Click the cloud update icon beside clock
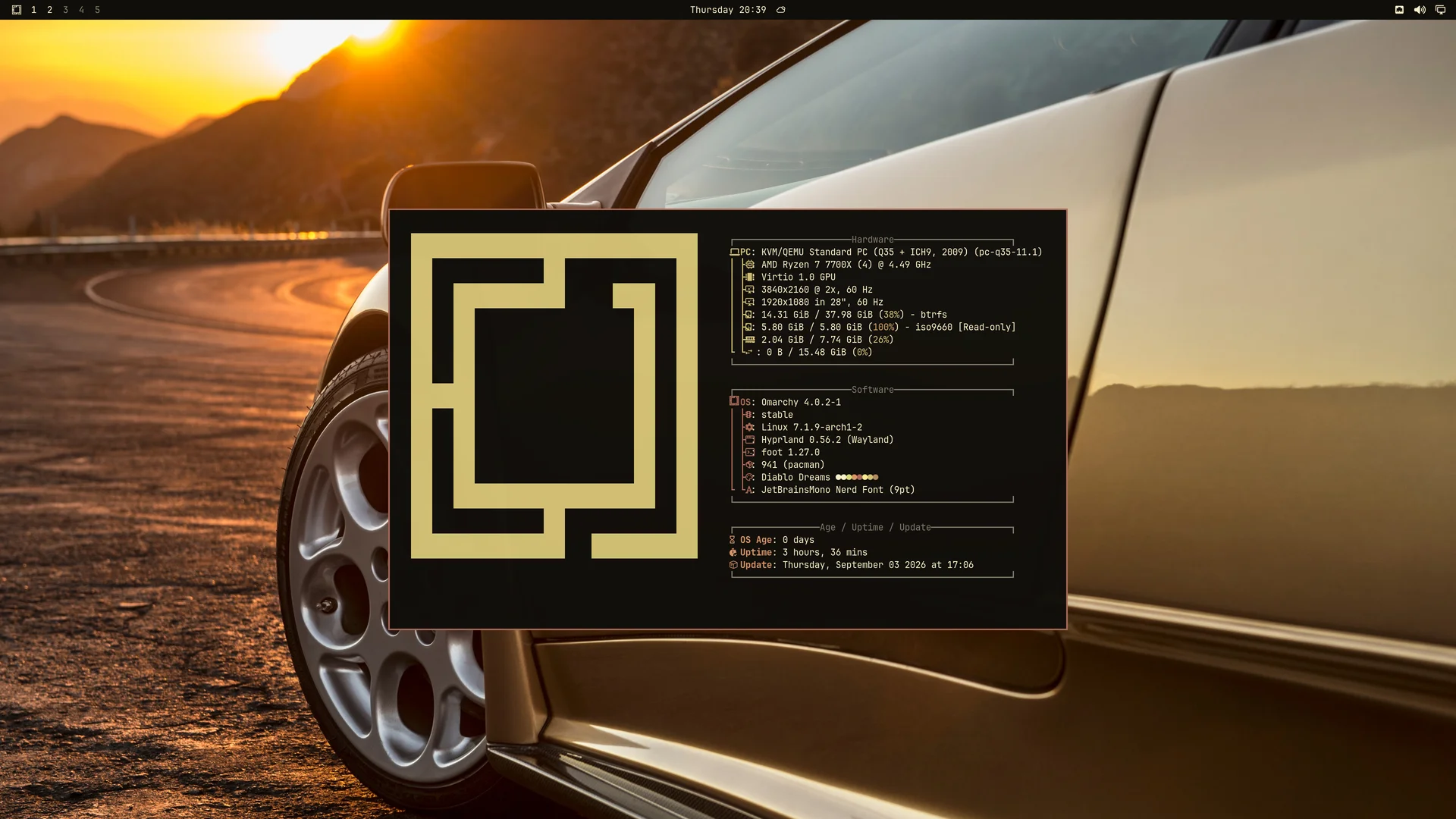The width and height of the screenshot is (1456, 819). pyautogui.click(x=781, y=10)
